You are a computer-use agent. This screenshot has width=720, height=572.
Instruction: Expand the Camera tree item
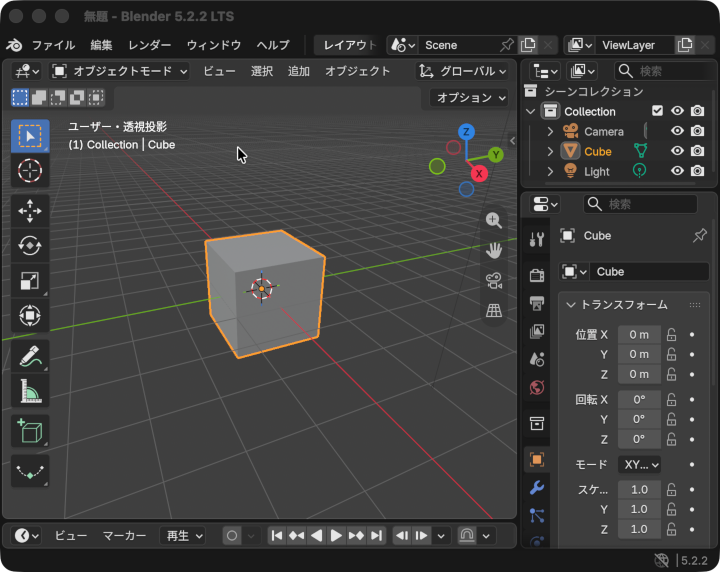coord(550,131)
